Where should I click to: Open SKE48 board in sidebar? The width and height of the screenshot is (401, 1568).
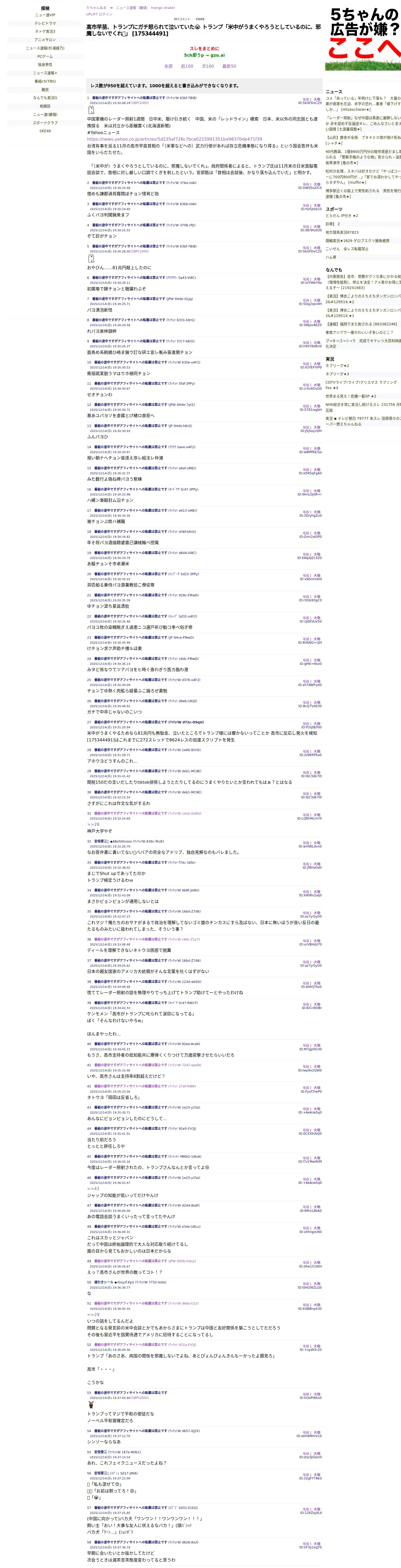[45, 131]
